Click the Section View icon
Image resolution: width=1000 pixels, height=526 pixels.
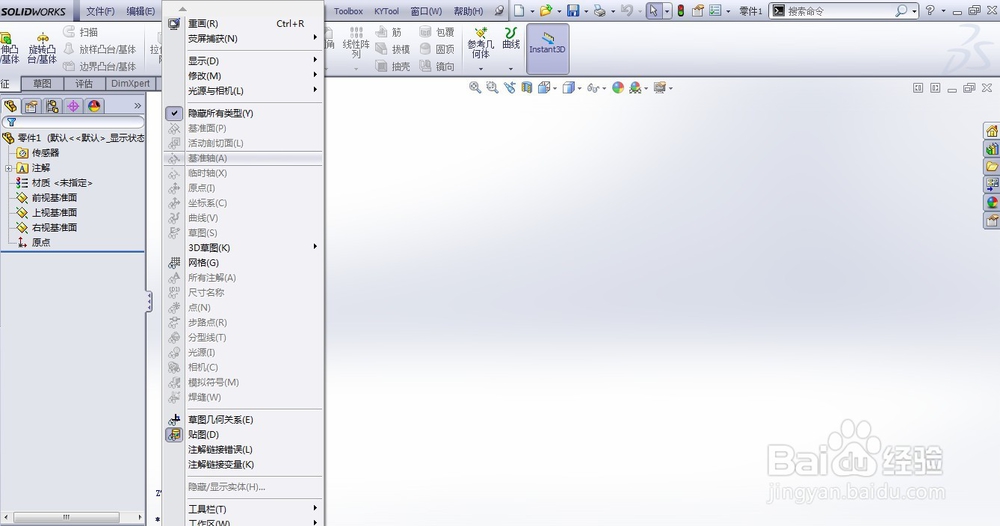click(x=526, y=88)
